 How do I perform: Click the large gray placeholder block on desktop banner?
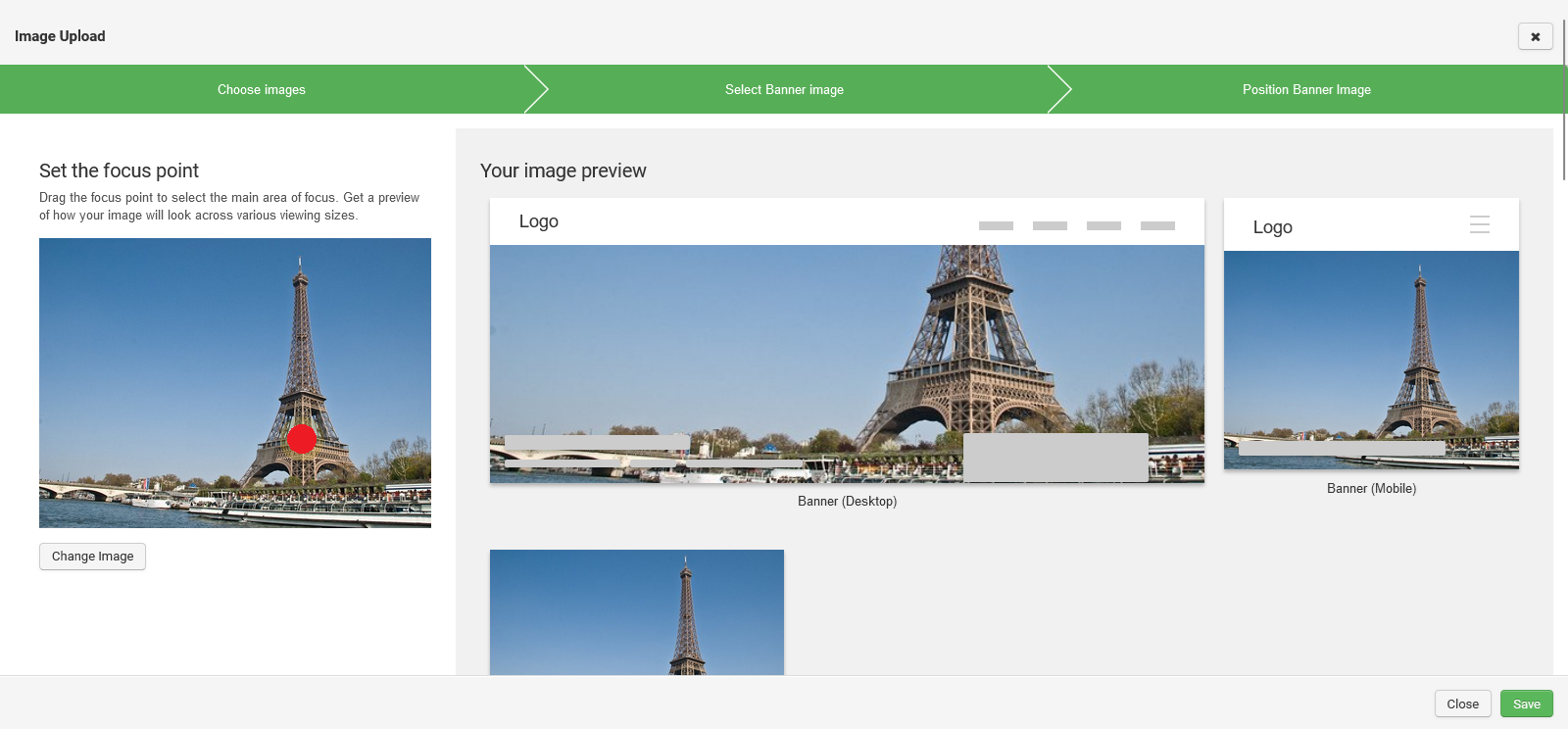click(x=1055, y=458)
